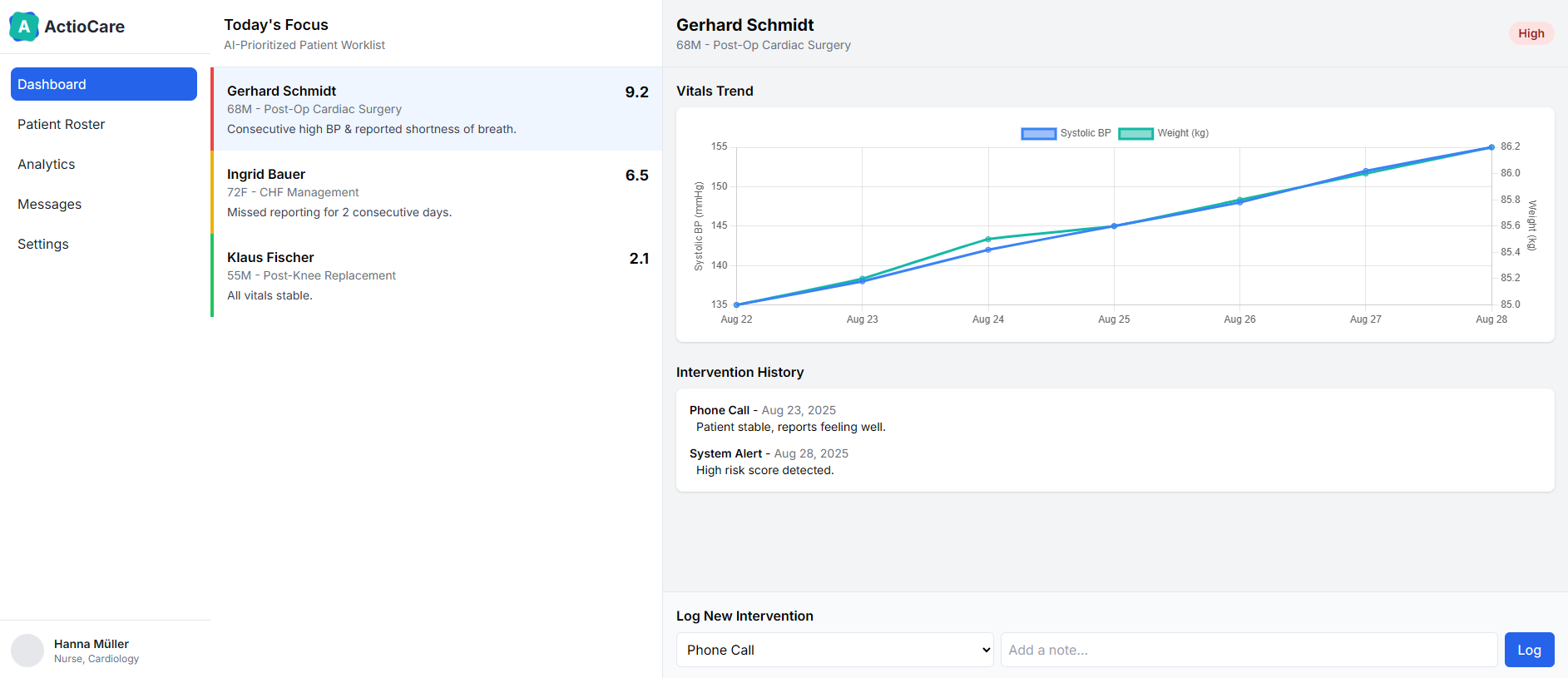Go to Patient Roster
1568x678 pixels.
point(104,124)
